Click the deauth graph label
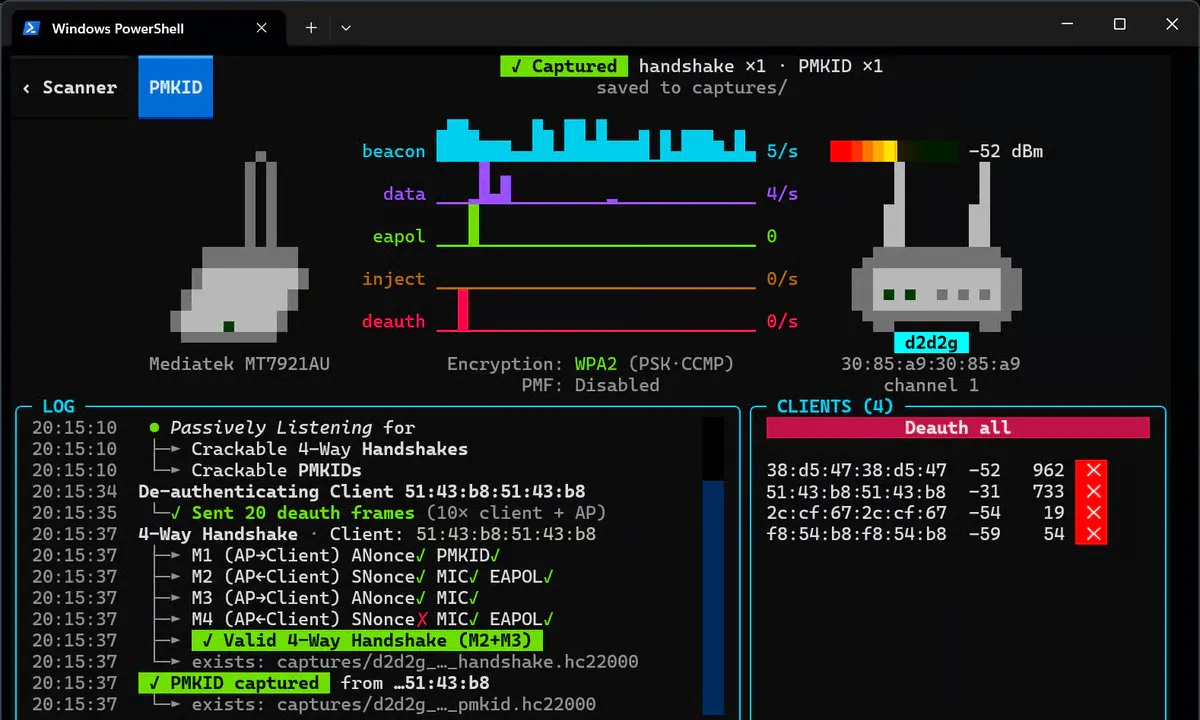 [394, 321]
